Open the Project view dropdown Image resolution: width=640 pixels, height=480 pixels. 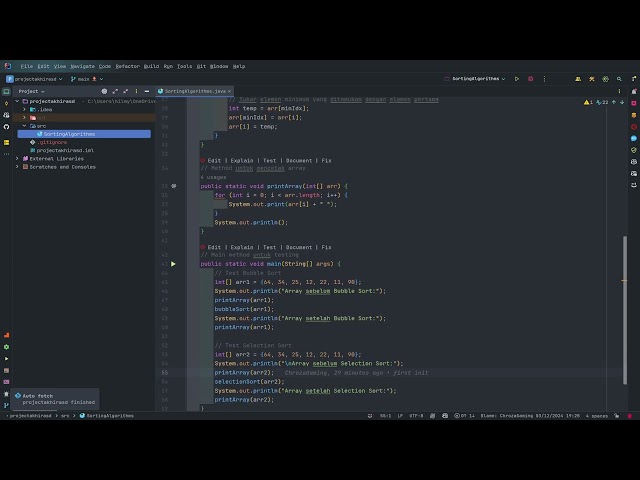(31, 91)
